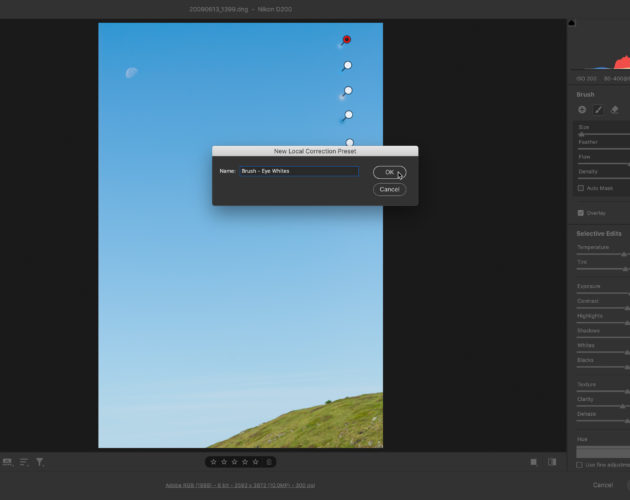The height and width of the screenshot is (500, 630).
Task: Select the eraser icon in the Brush panel
Action: pos(614,109)
